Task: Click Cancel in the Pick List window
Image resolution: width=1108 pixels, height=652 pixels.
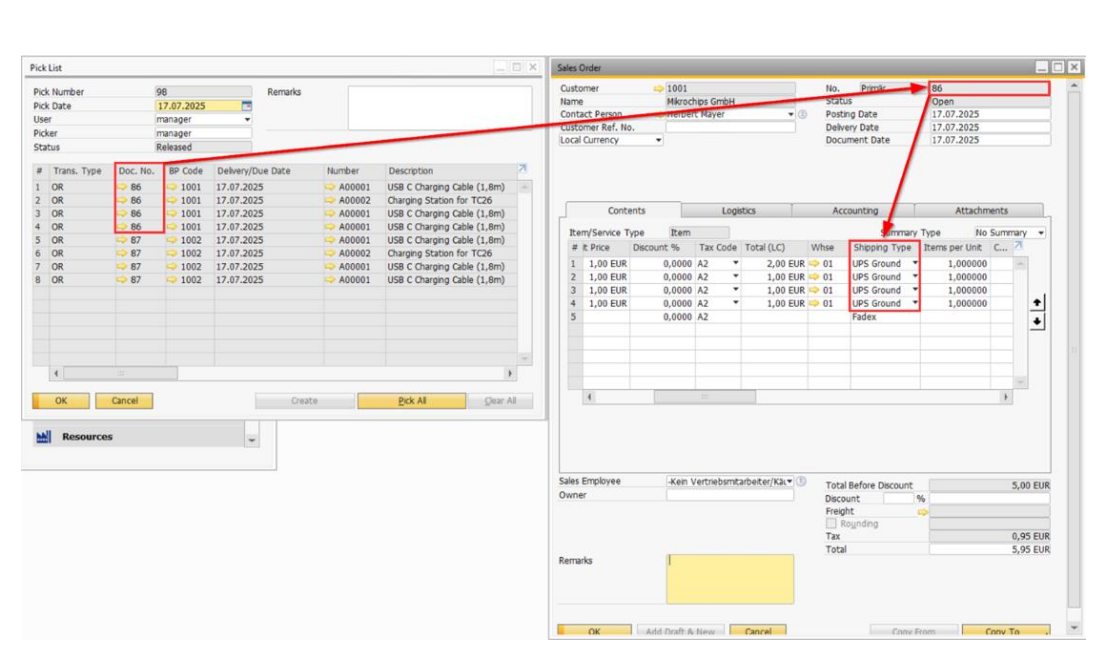Action: tap(125, 401)
